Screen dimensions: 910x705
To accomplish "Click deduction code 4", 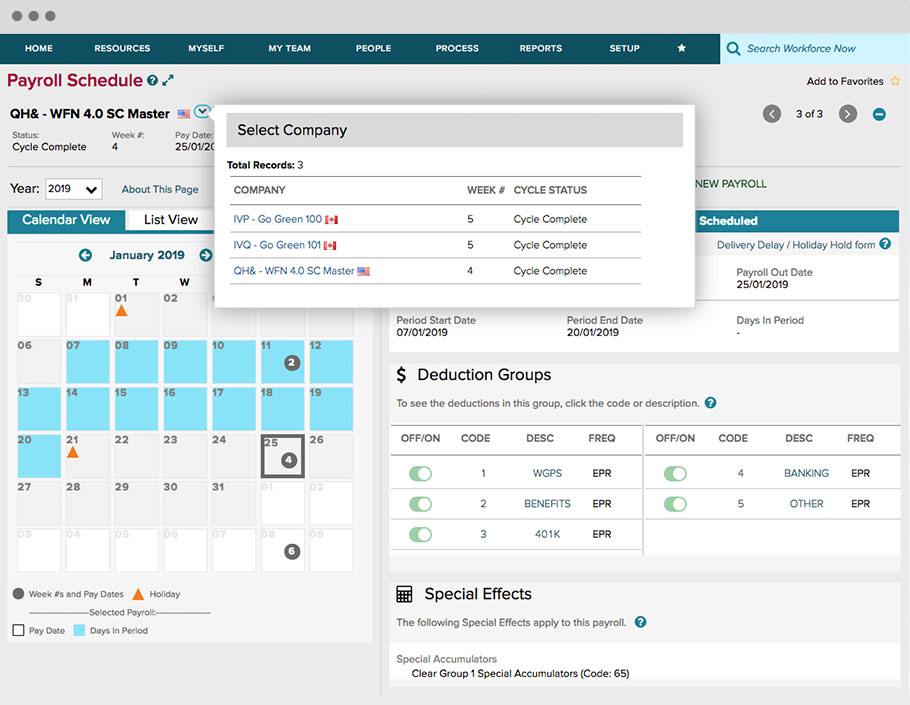I will pyautogui.click(x=741, y=473).
